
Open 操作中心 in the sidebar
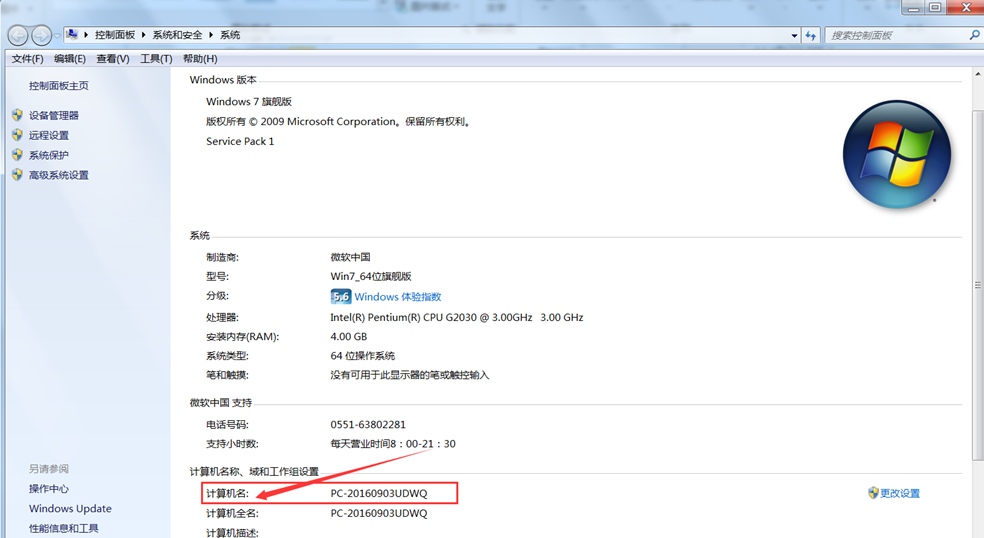pos(48,488)
